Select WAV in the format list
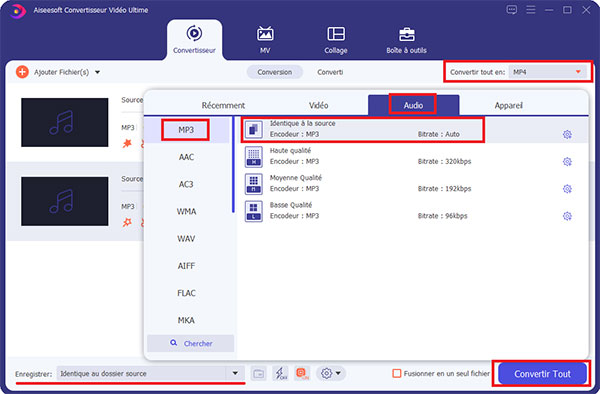 click(186, 239)
